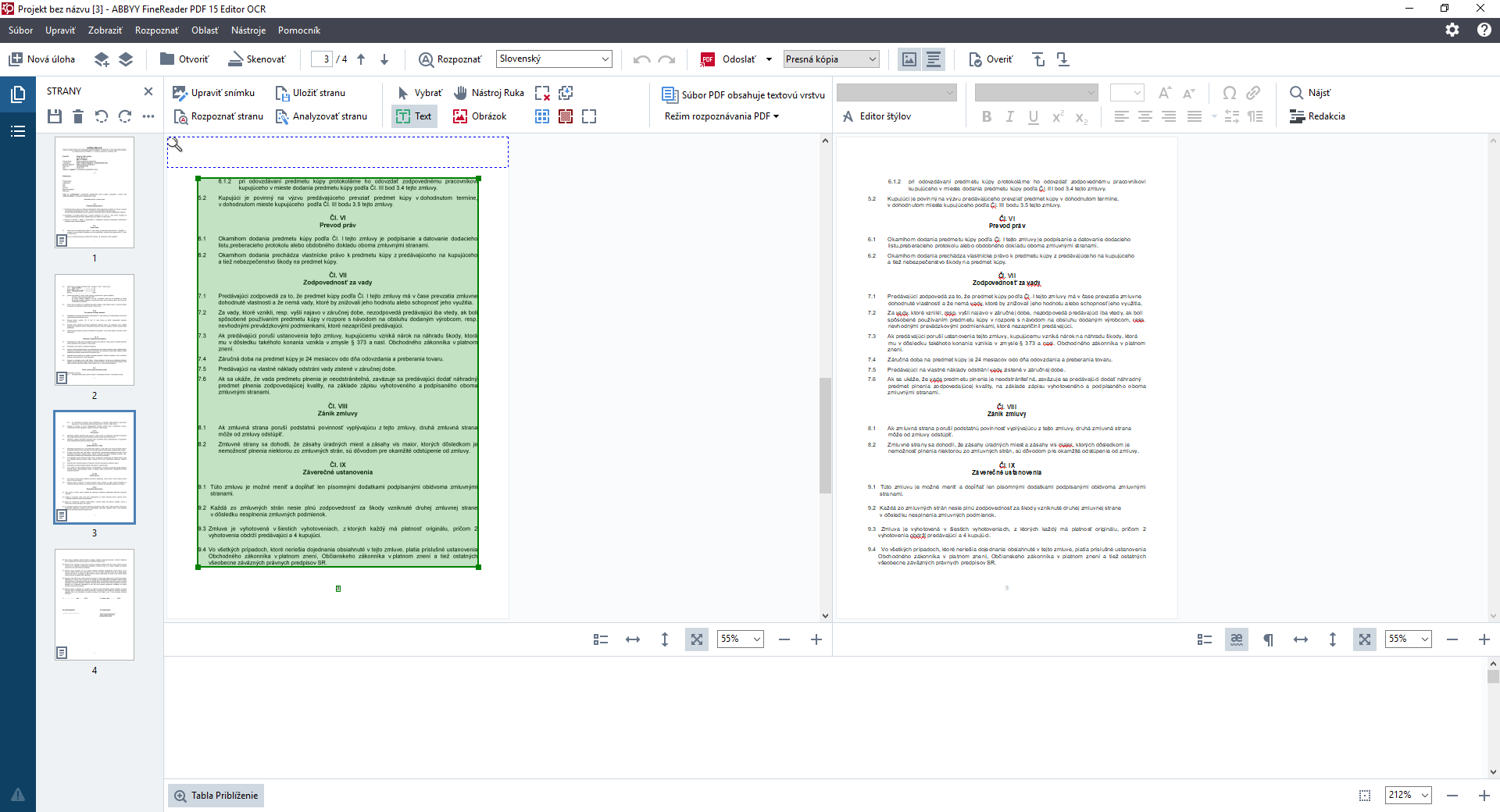Screen dimensions: 1500x812
Task: Click Uložiť stranu save page
Action: pyautogui.click(x=310, y=93)
